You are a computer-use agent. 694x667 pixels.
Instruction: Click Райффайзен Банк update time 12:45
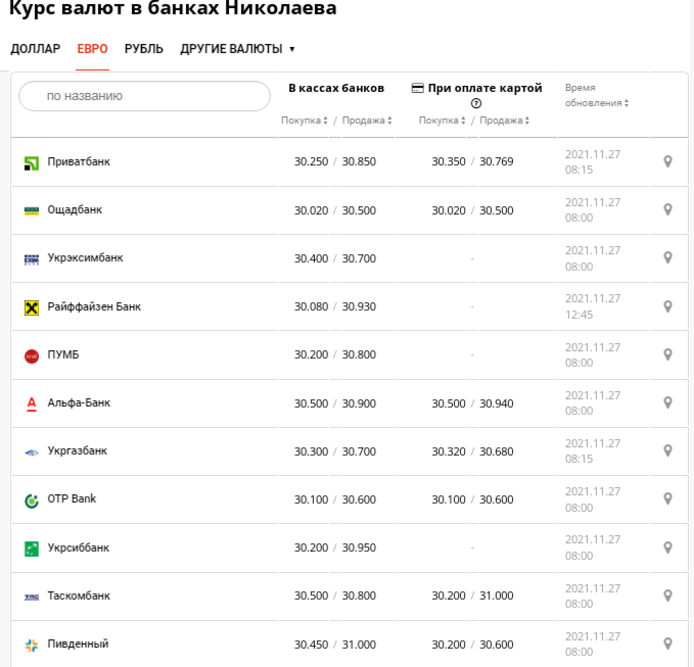coord(579,315)
